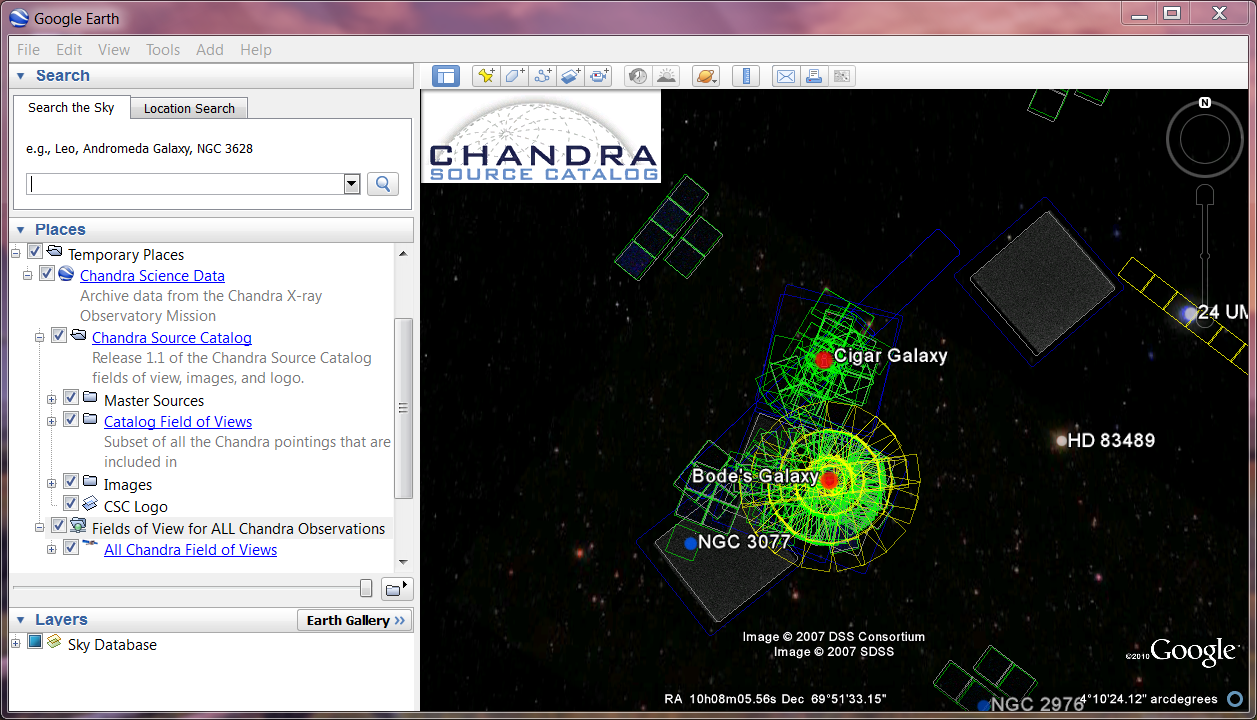Open the sky search history dropdown
1257x720 pixels.
tap(351, 184)
